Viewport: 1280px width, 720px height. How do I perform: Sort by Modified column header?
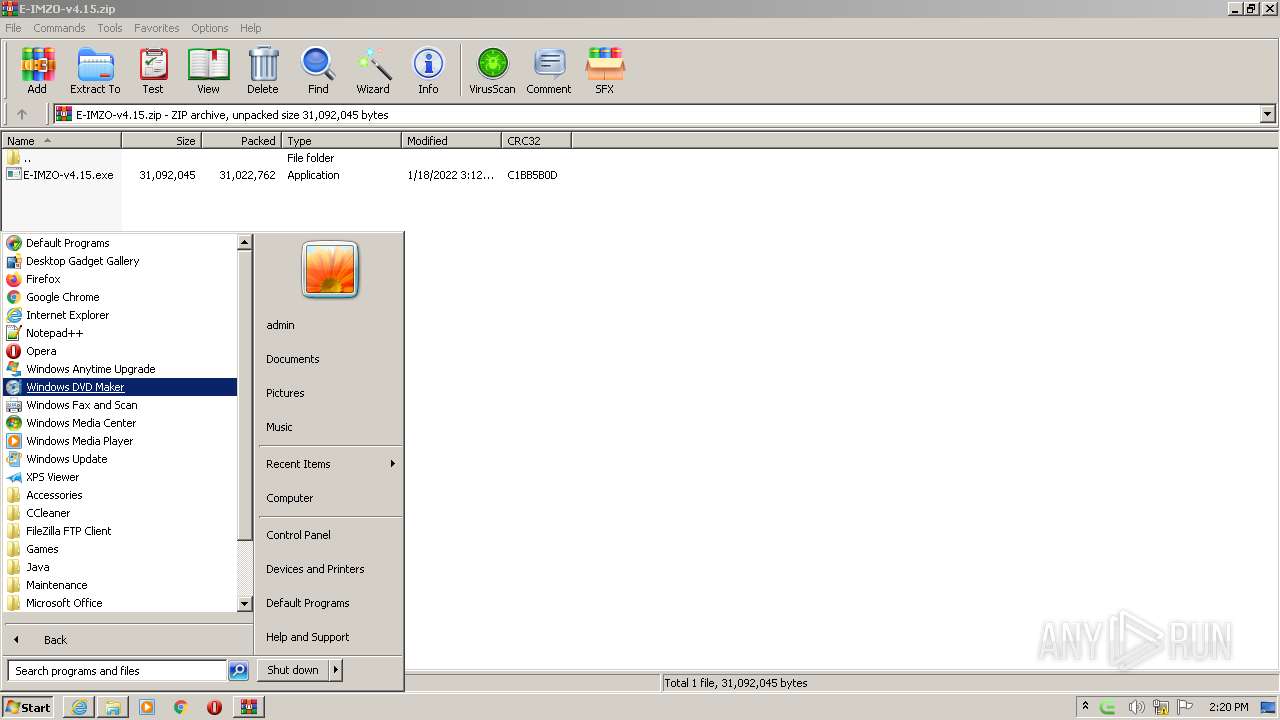click(451, 141)
